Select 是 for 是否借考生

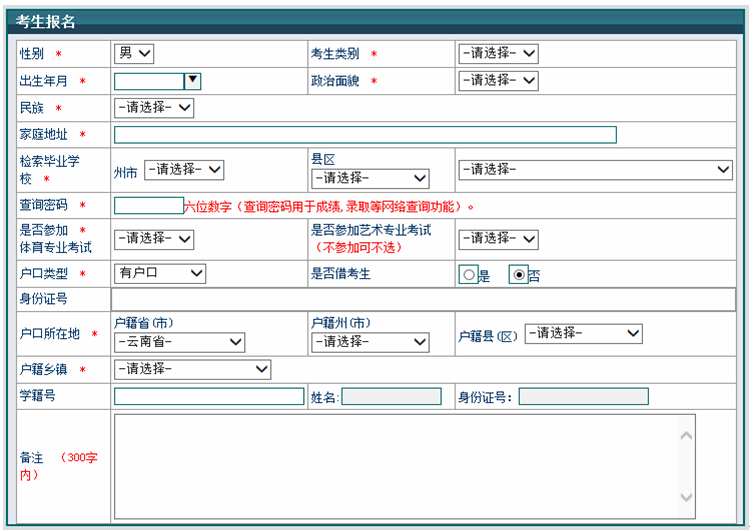(468, 275)
